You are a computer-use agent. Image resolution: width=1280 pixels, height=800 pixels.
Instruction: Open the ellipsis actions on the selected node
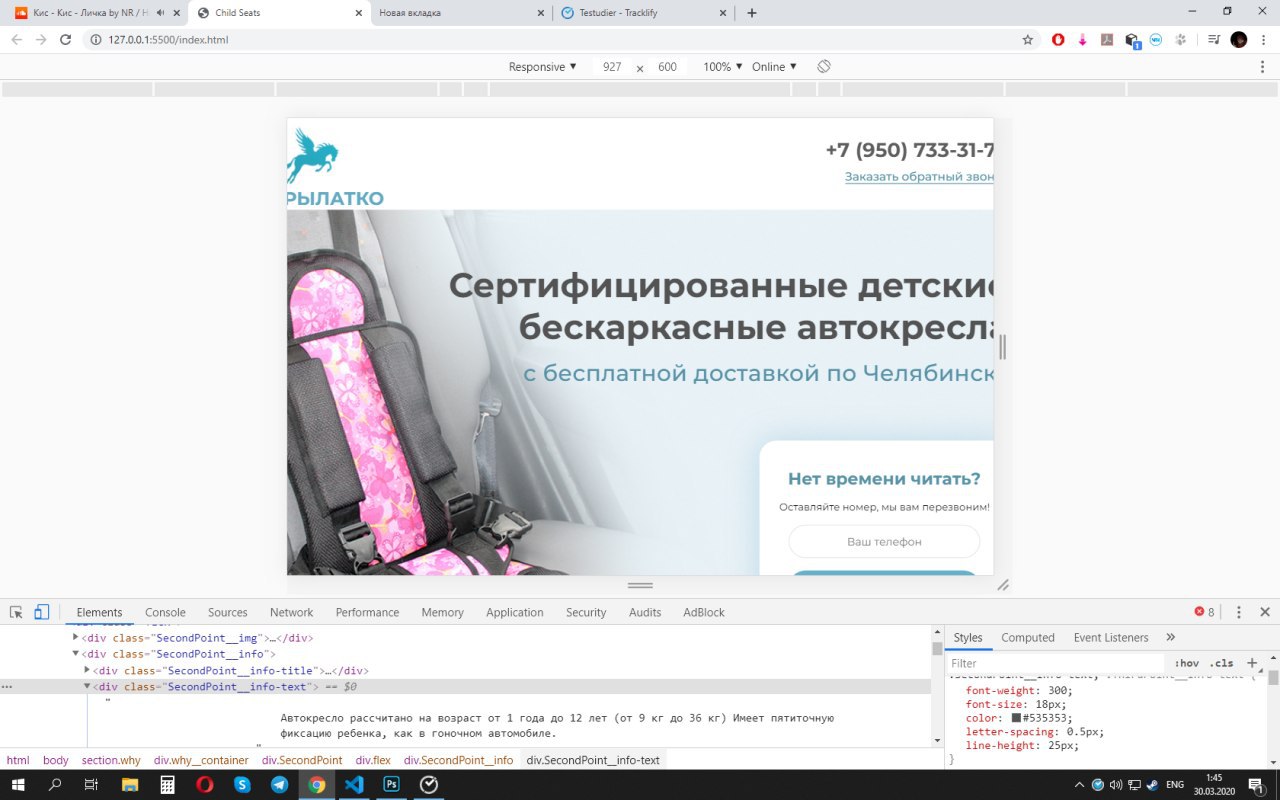coord(7,687)
